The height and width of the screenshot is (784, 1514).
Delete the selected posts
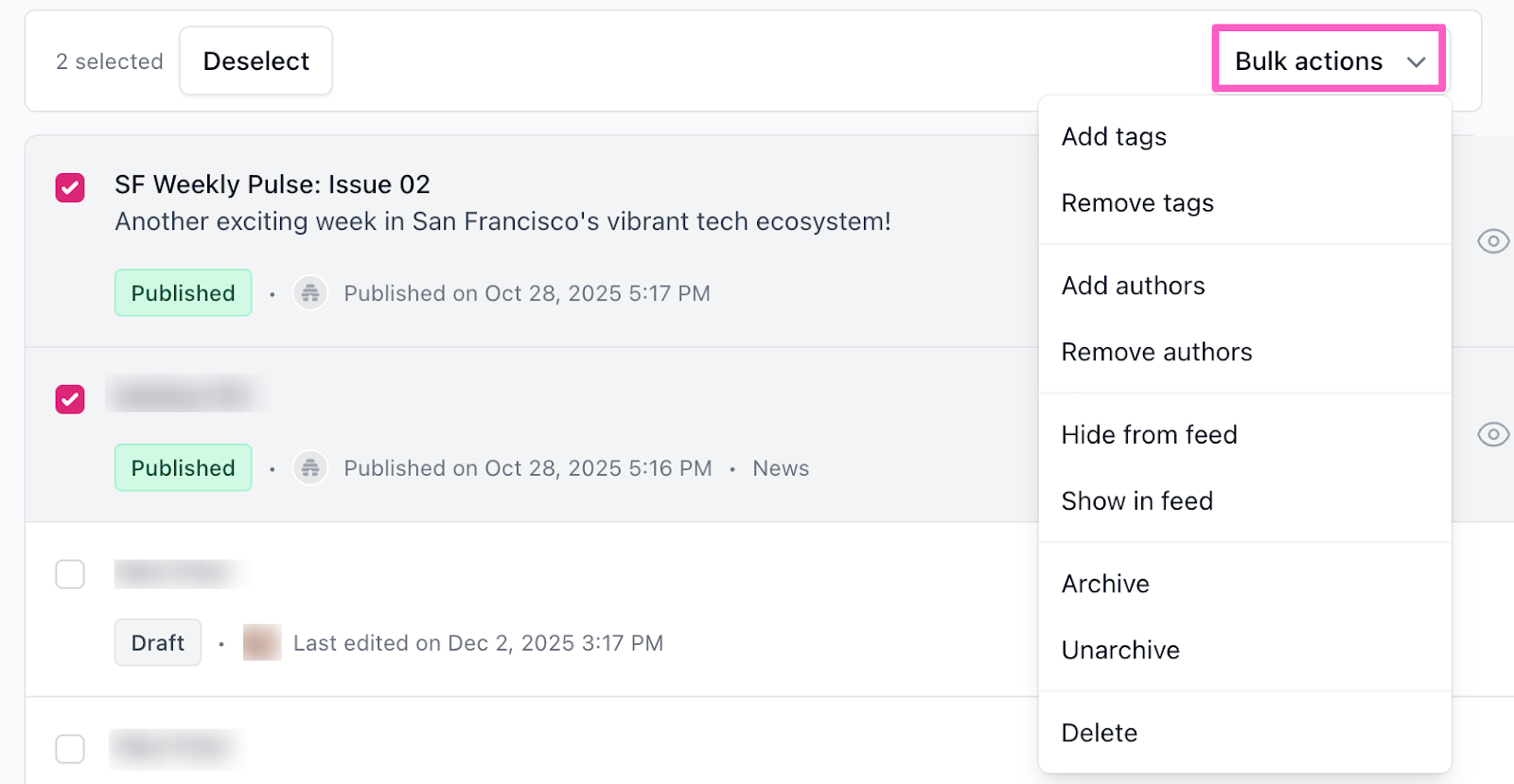pyautogui.click(x=1100, y=733)
